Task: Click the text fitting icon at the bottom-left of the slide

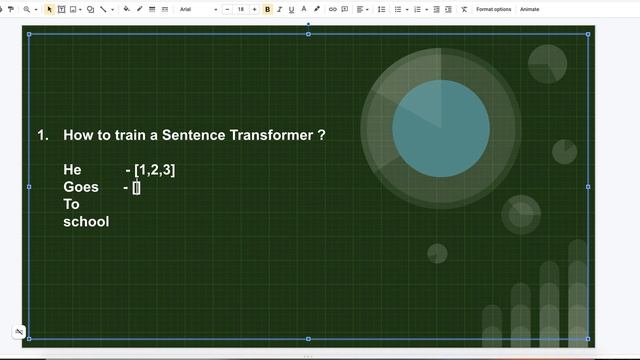Action: pyautogui.click(x=19, y=332)
